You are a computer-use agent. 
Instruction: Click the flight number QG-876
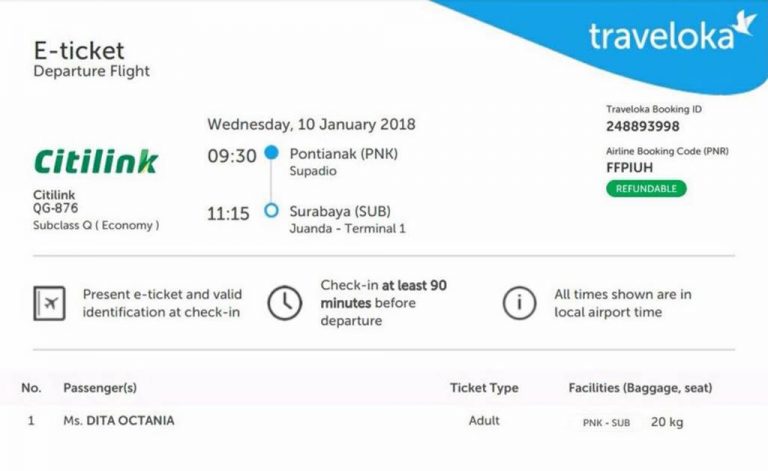(56, 209)
